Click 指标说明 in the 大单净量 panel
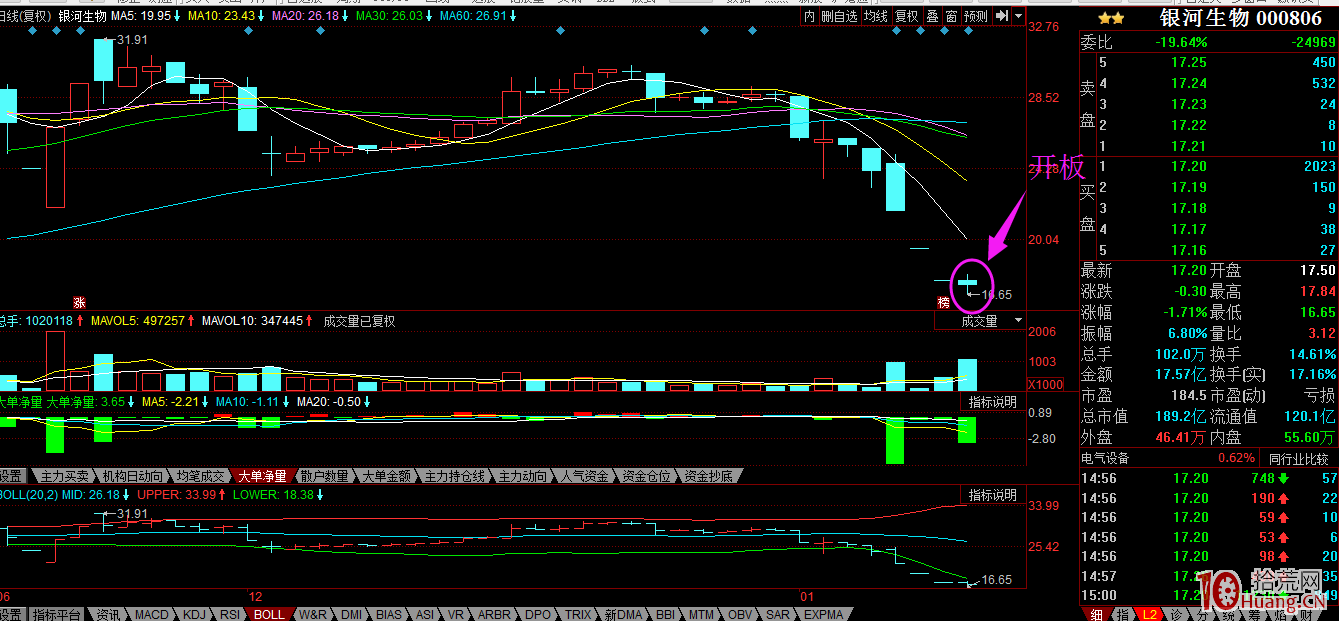This screenshot has height=621, width=1339. (x=992, y=401)
